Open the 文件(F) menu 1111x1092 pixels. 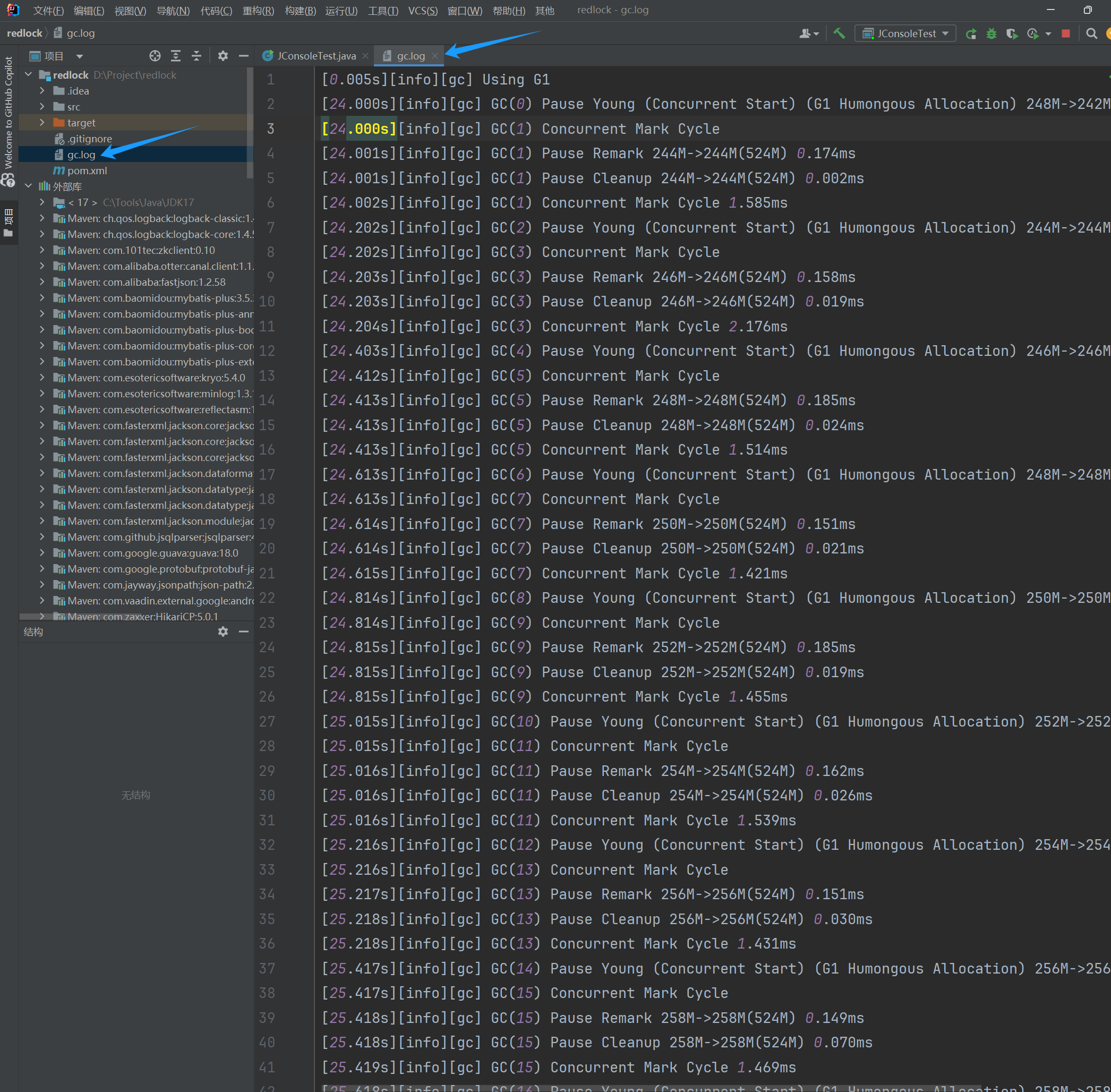pyautogui.click(x=49, y=10)
